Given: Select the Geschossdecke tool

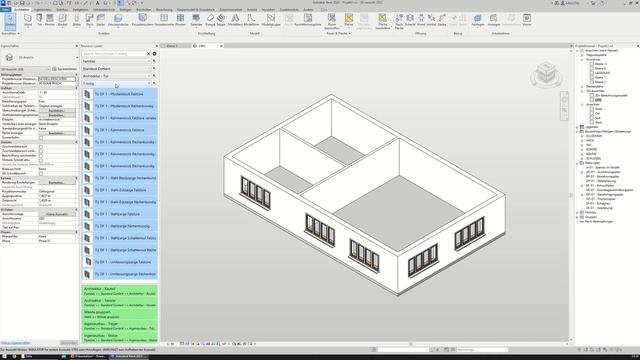Looking at the screenshot, I should pyautogui.click(x=118, y=20).
